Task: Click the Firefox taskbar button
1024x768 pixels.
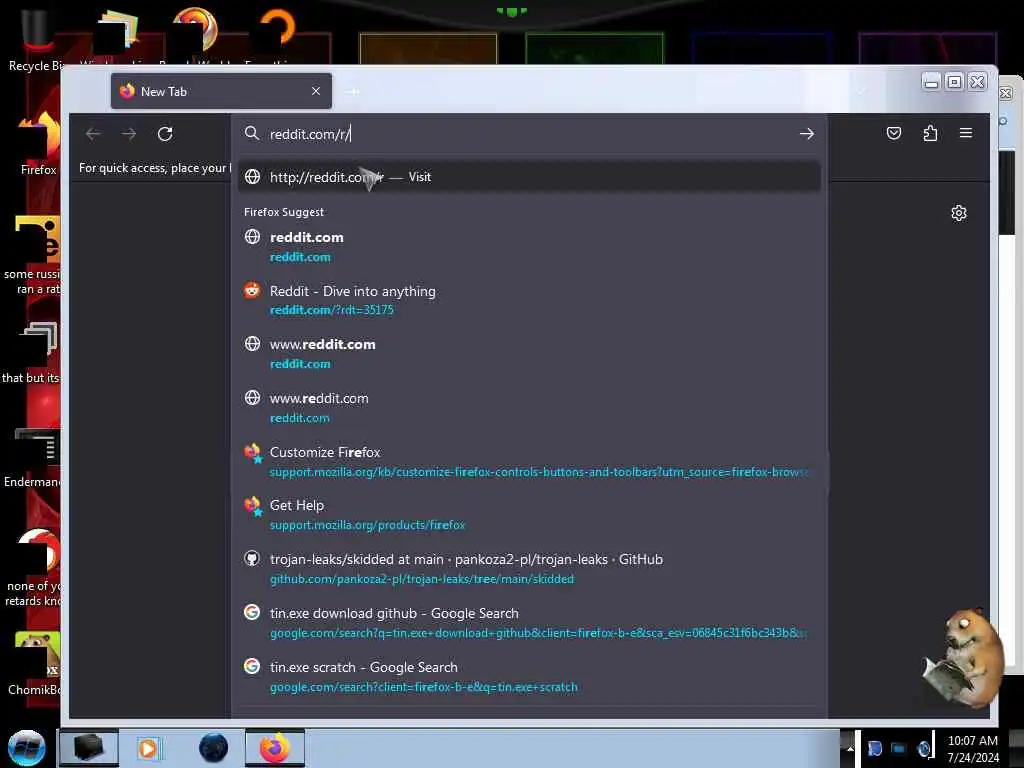Action: 275,748
